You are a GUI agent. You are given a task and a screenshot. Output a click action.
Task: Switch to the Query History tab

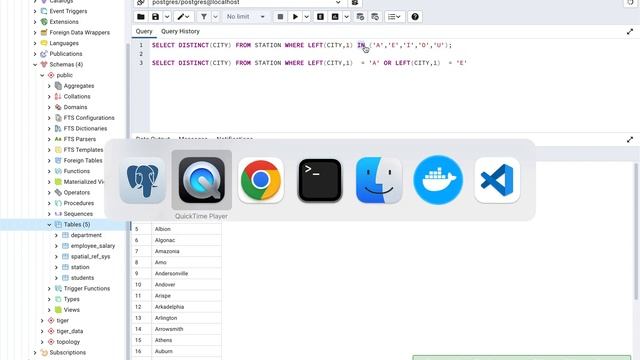pyautogui.click(x=180, y=31)
